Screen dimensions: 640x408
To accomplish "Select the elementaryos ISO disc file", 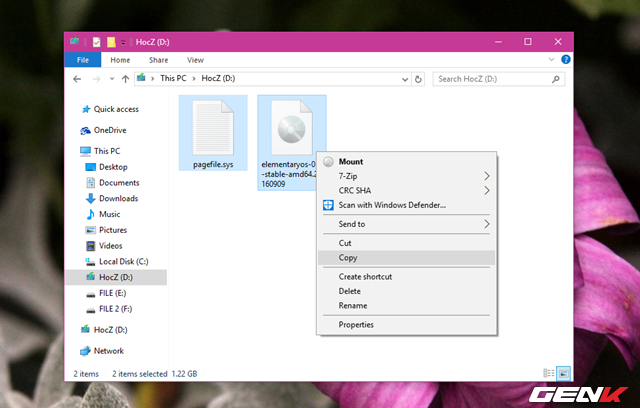I will click(291, 131).
